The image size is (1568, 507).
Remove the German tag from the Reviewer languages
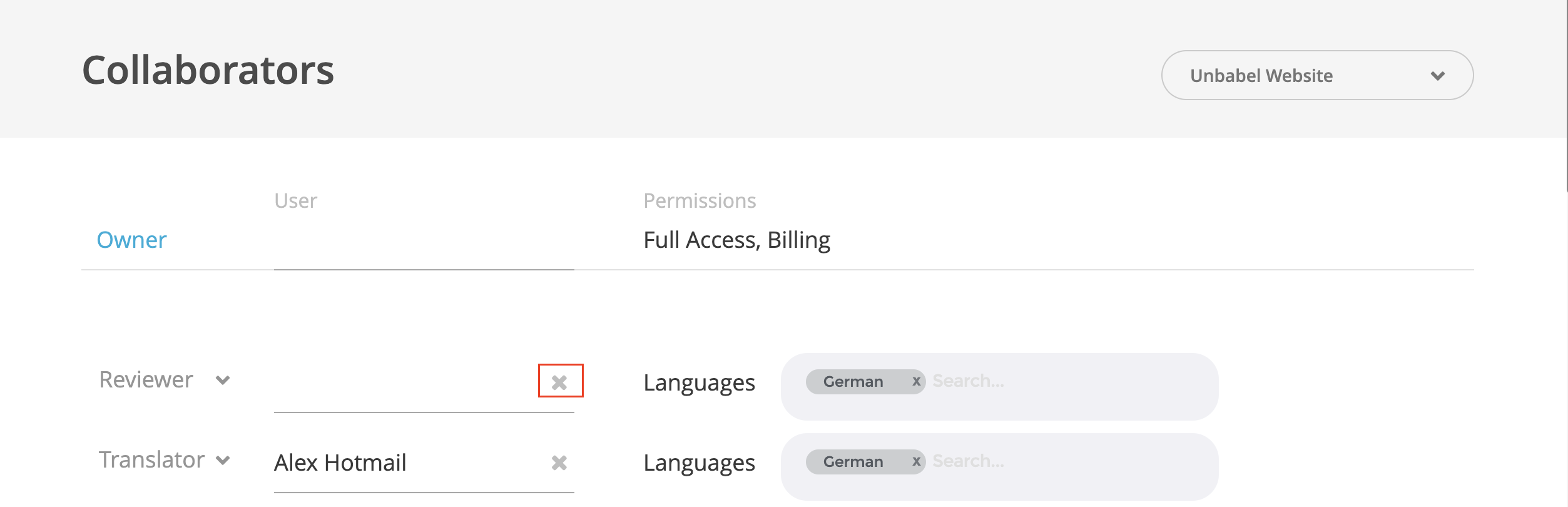point(916,381)
